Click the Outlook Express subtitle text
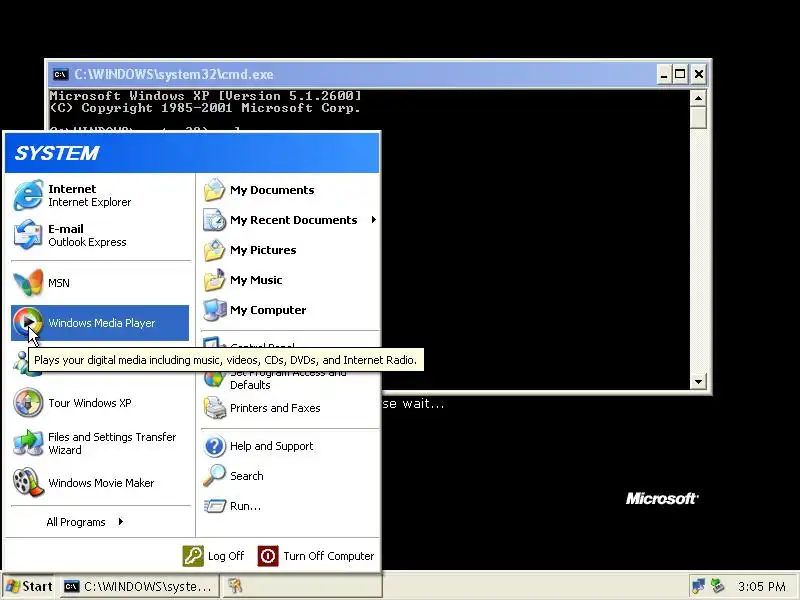The width and height of the screenshot is (800, 600). 87,242
